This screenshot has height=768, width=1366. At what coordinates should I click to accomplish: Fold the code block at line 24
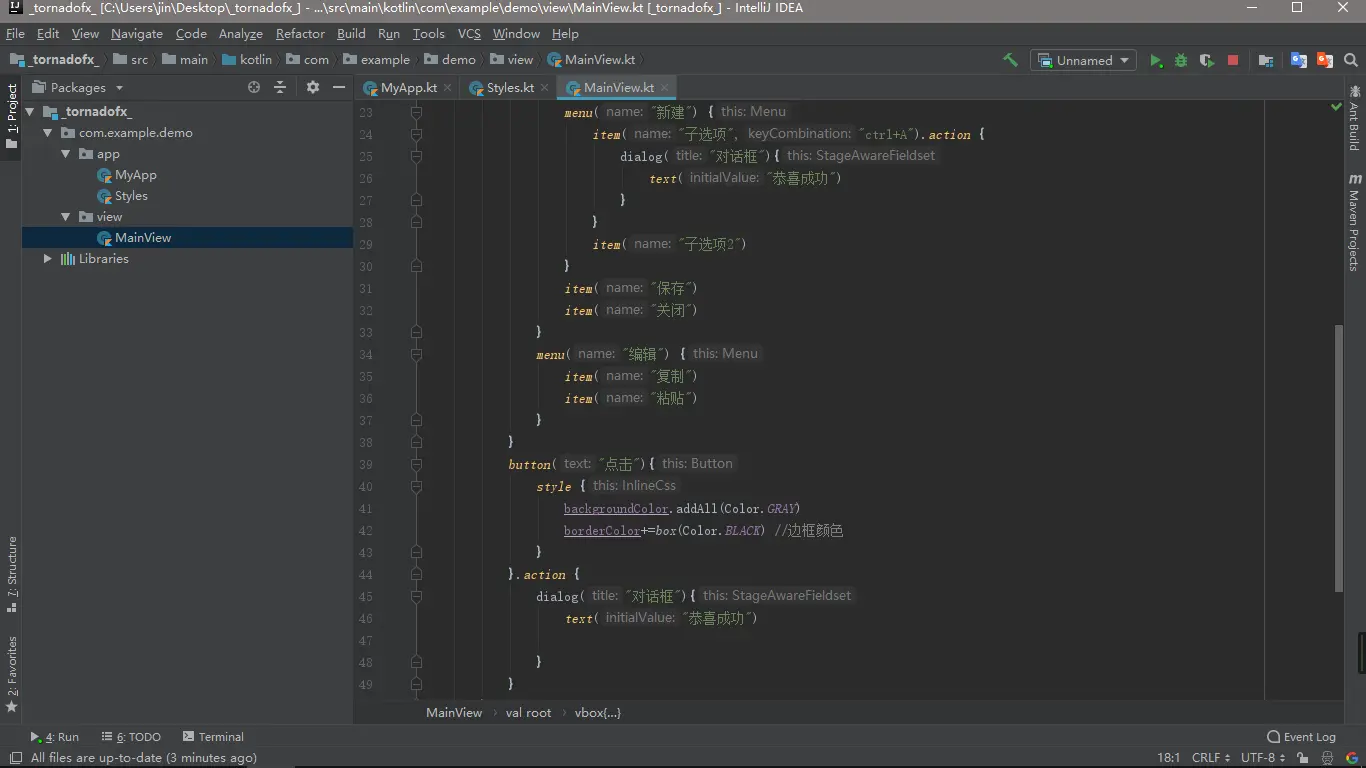pos(416,134)
